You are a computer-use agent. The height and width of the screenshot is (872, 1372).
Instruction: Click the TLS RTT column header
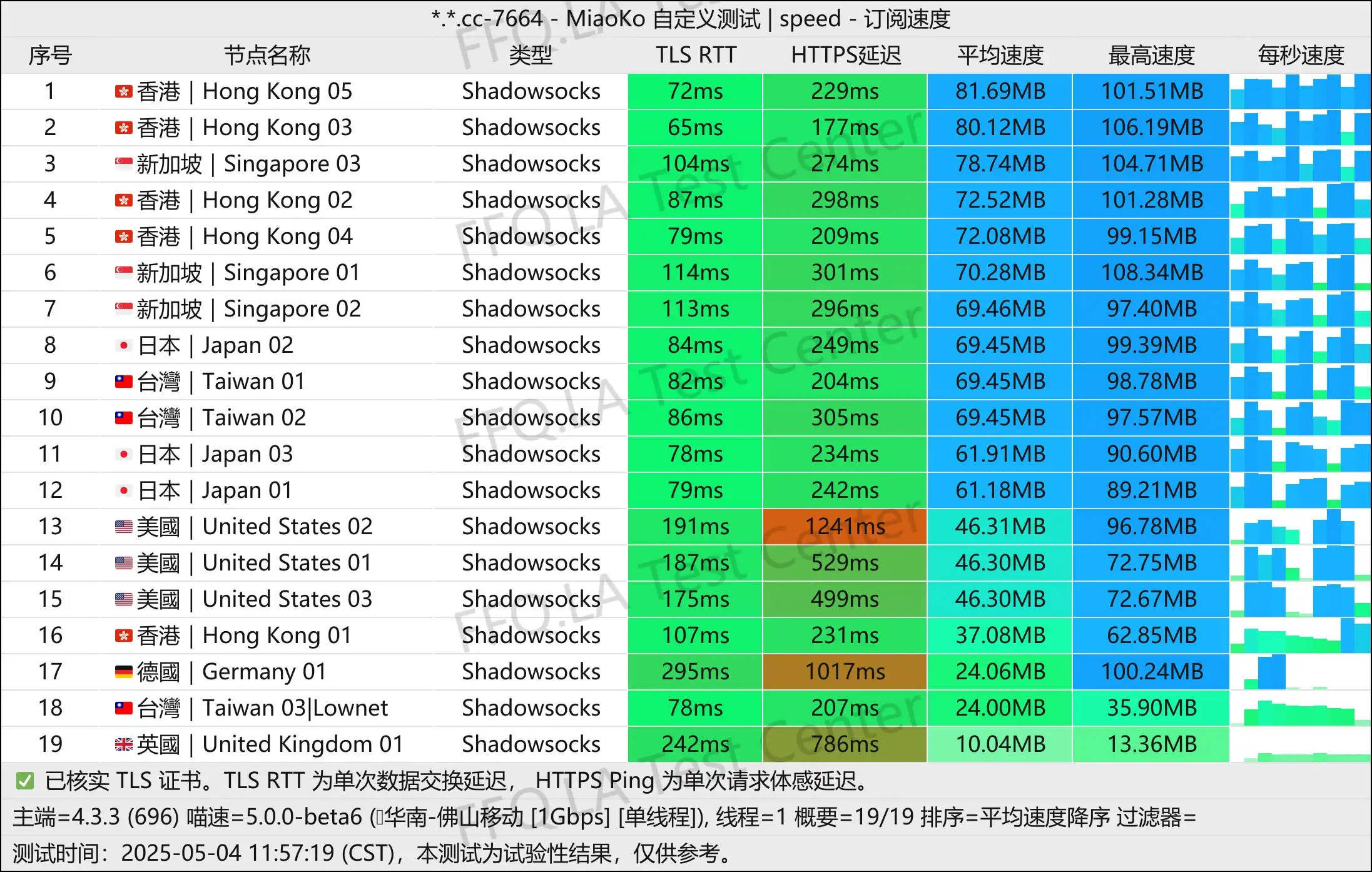[x=696, y=56]
